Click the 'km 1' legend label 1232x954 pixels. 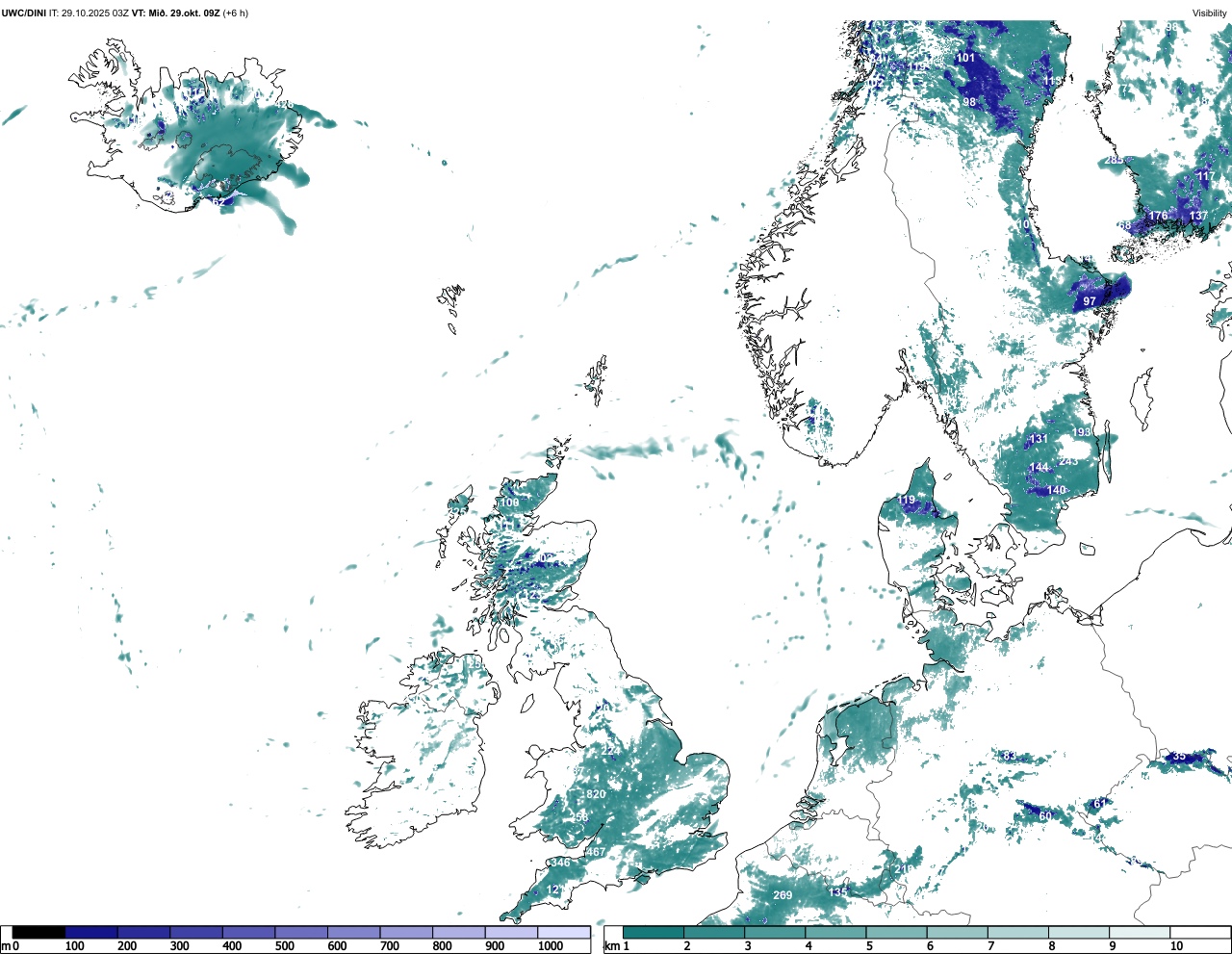[x=617, y=946]
